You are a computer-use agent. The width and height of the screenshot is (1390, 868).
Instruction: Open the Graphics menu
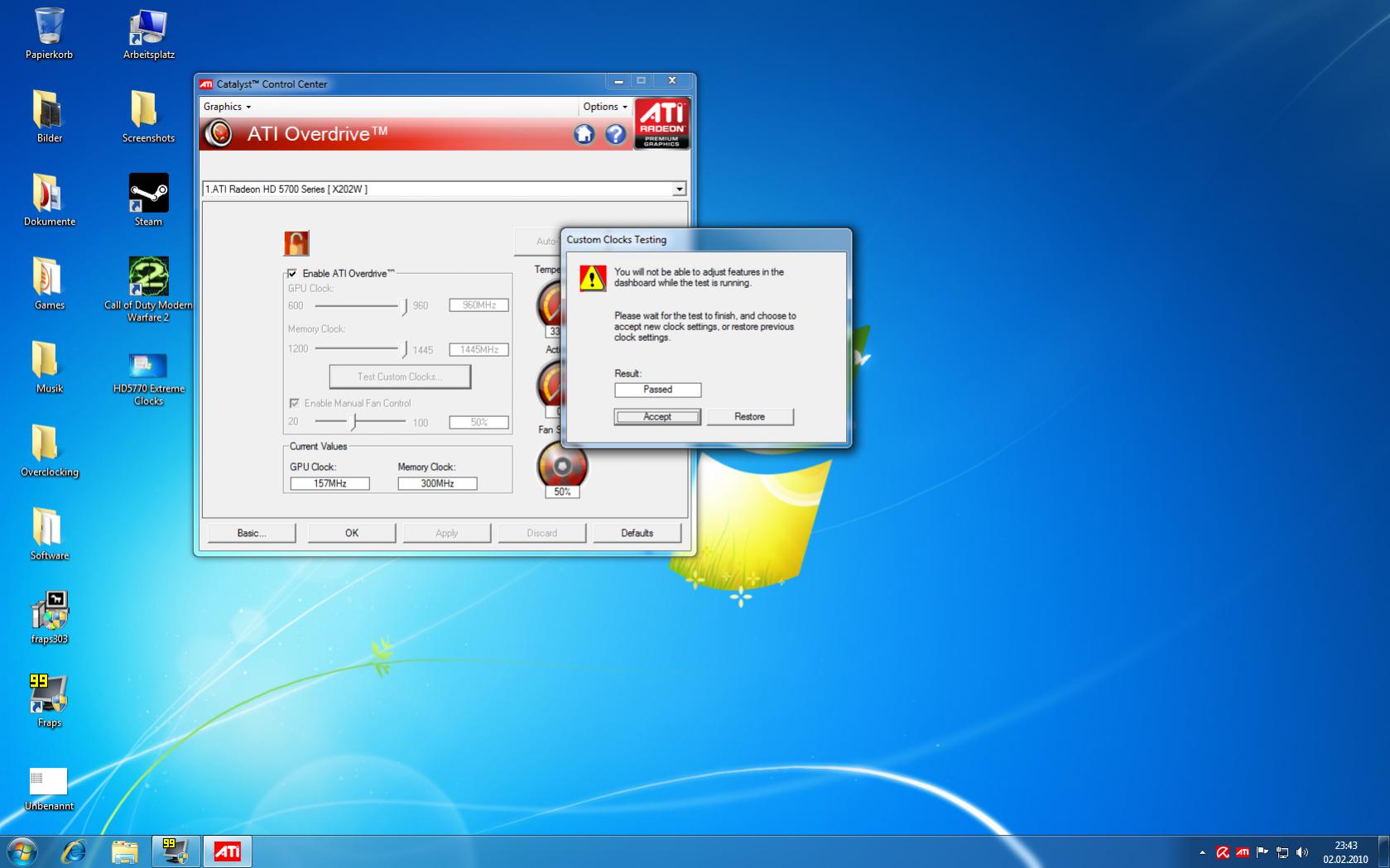coord(227,107)
